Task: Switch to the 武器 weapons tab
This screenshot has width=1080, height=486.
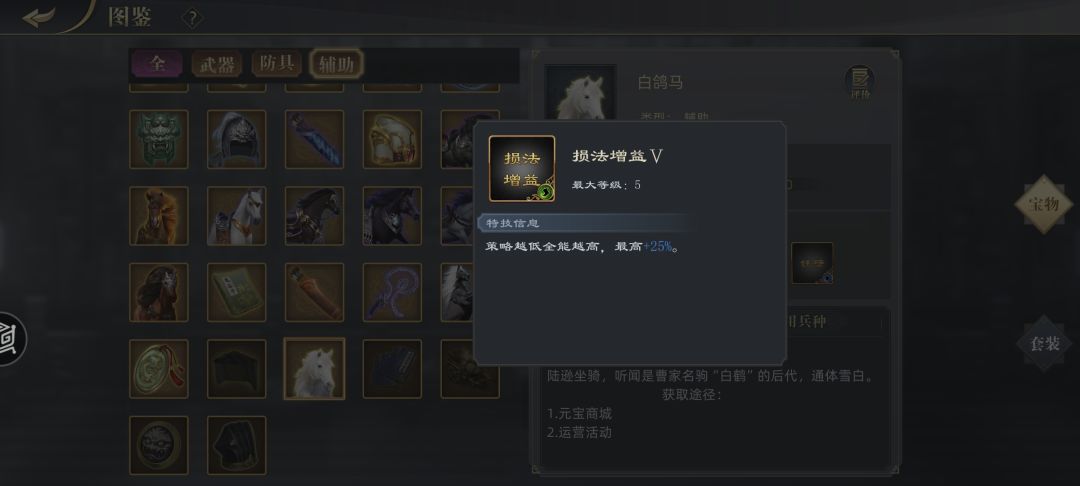Action: coord(217,65)
